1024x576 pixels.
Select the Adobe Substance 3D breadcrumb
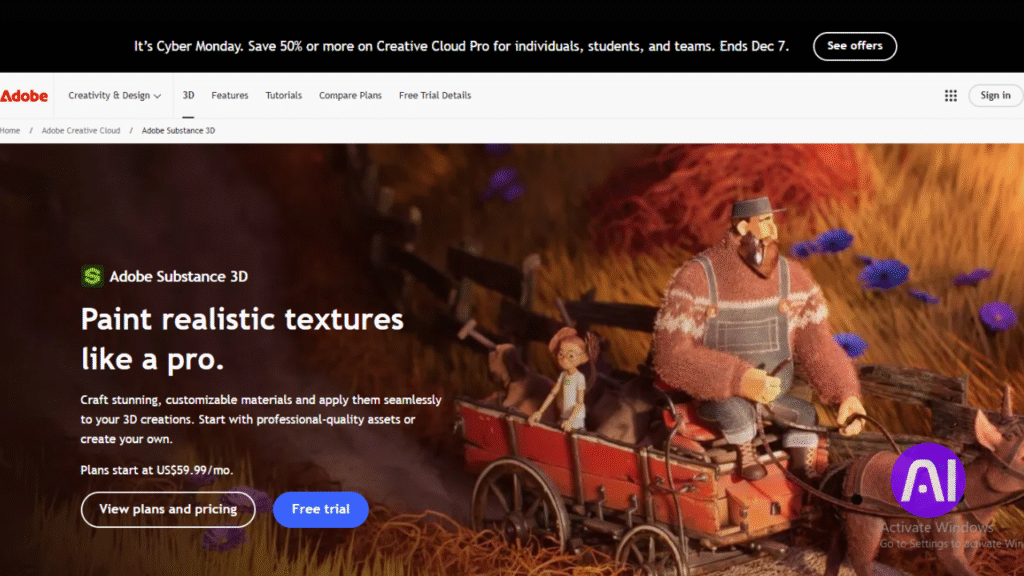click(178, 130)
